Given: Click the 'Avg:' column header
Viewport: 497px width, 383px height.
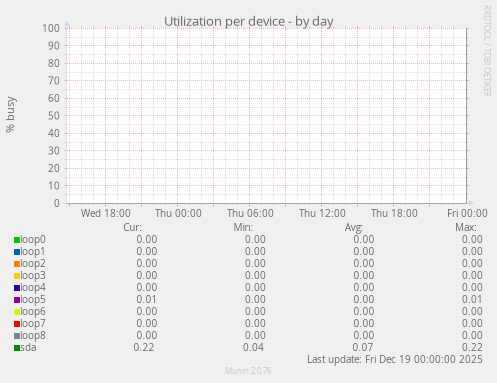Looking at the screenshot, I should point(354,228).
